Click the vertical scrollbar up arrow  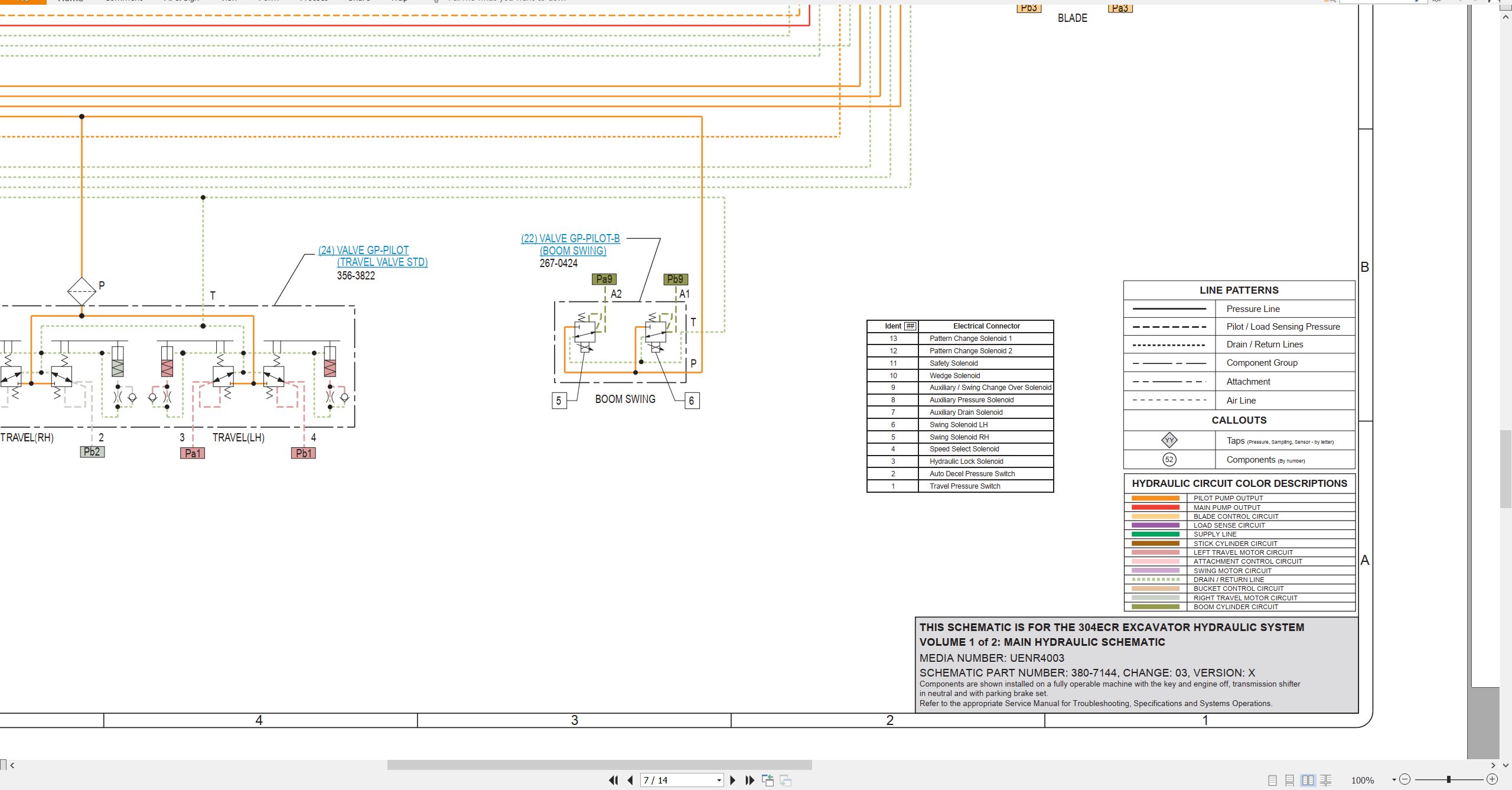(1506, 17)
